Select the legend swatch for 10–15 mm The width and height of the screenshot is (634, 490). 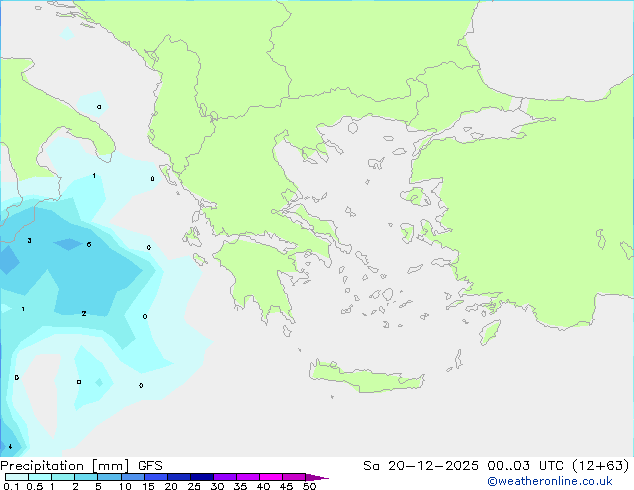click(132, 477)
